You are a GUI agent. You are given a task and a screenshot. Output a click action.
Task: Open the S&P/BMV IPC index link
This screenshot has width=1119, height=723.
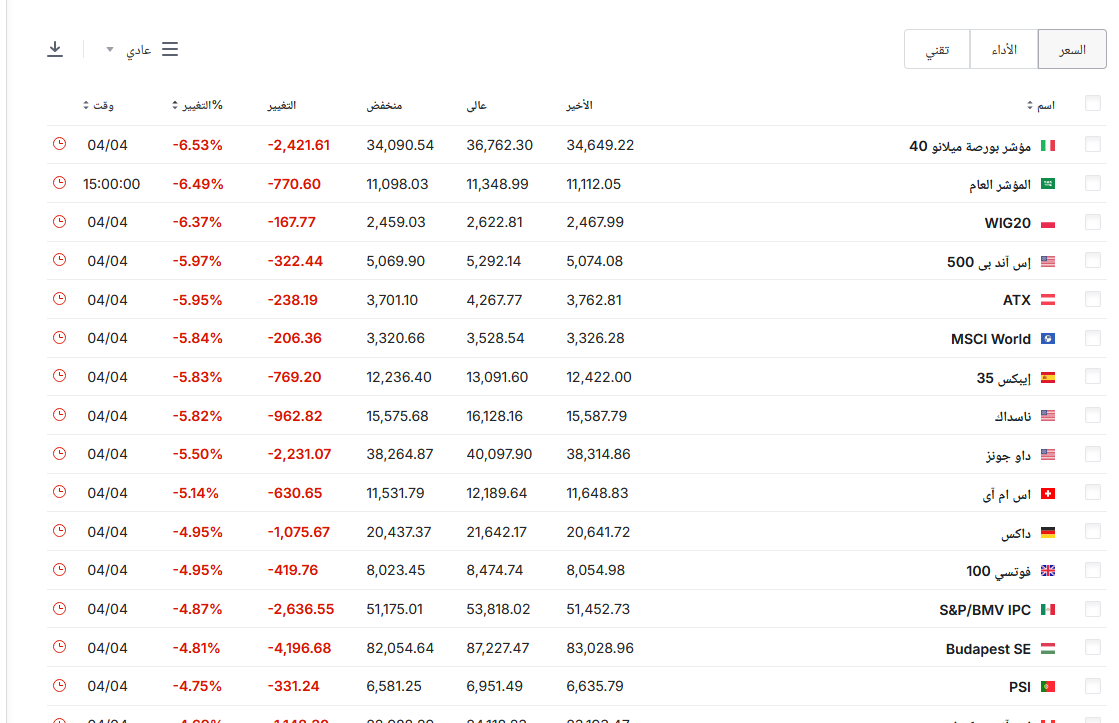point(985,610)
